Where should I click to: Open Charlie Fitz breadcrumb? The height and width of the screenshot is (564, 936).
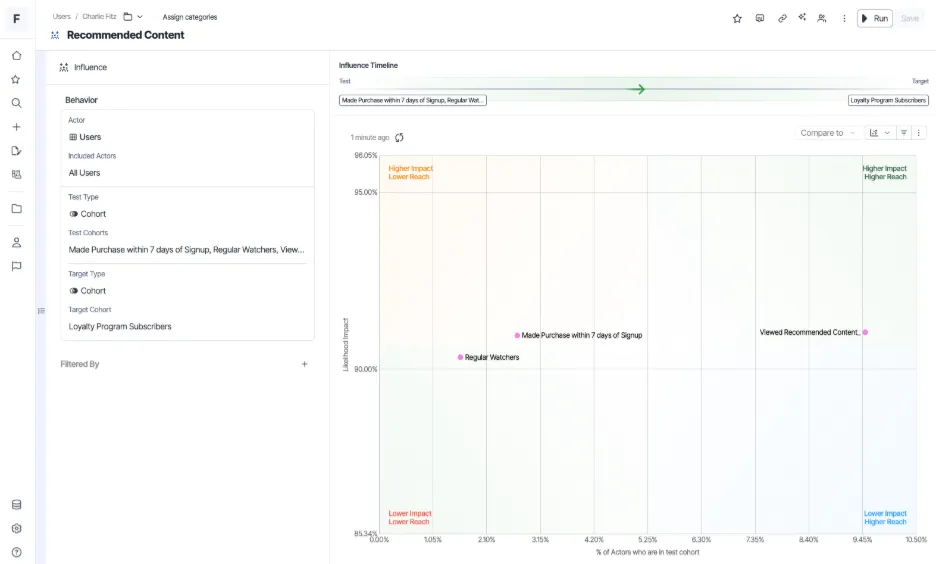coord(99,17)
